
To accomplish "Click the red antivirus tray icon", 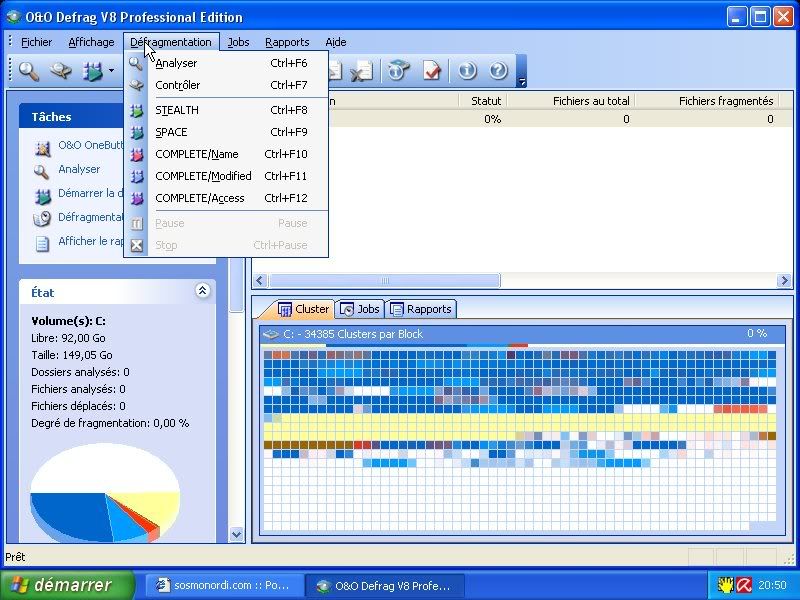I will tap(744, 585).
